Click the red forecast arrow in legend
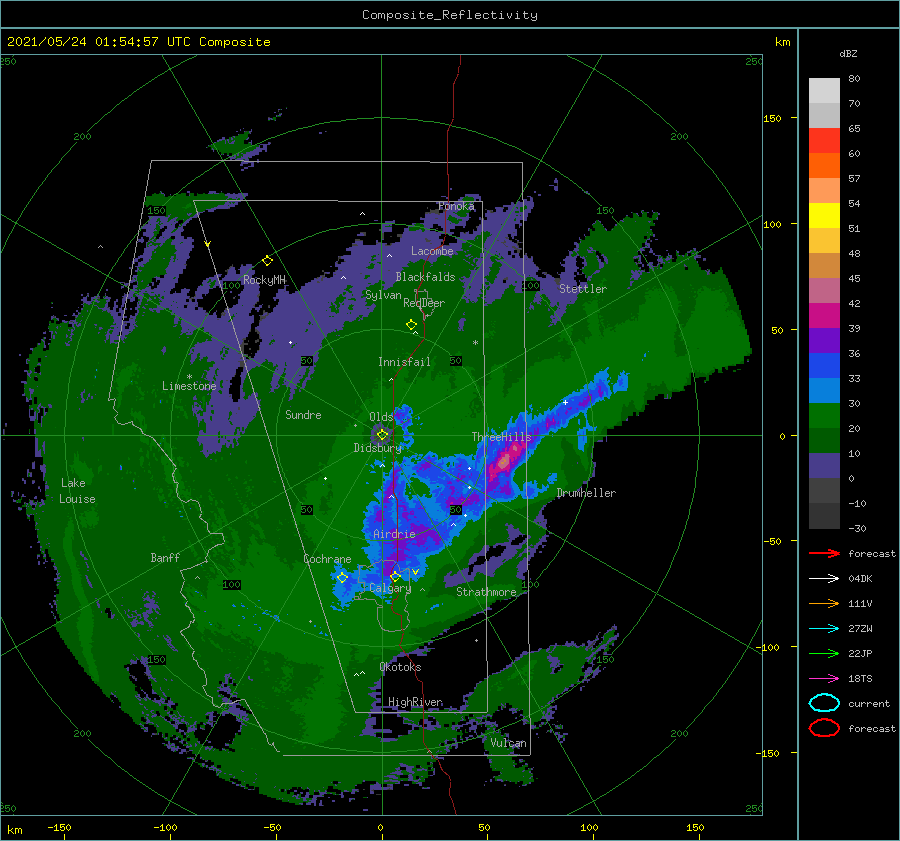 [x=824, y=553]
